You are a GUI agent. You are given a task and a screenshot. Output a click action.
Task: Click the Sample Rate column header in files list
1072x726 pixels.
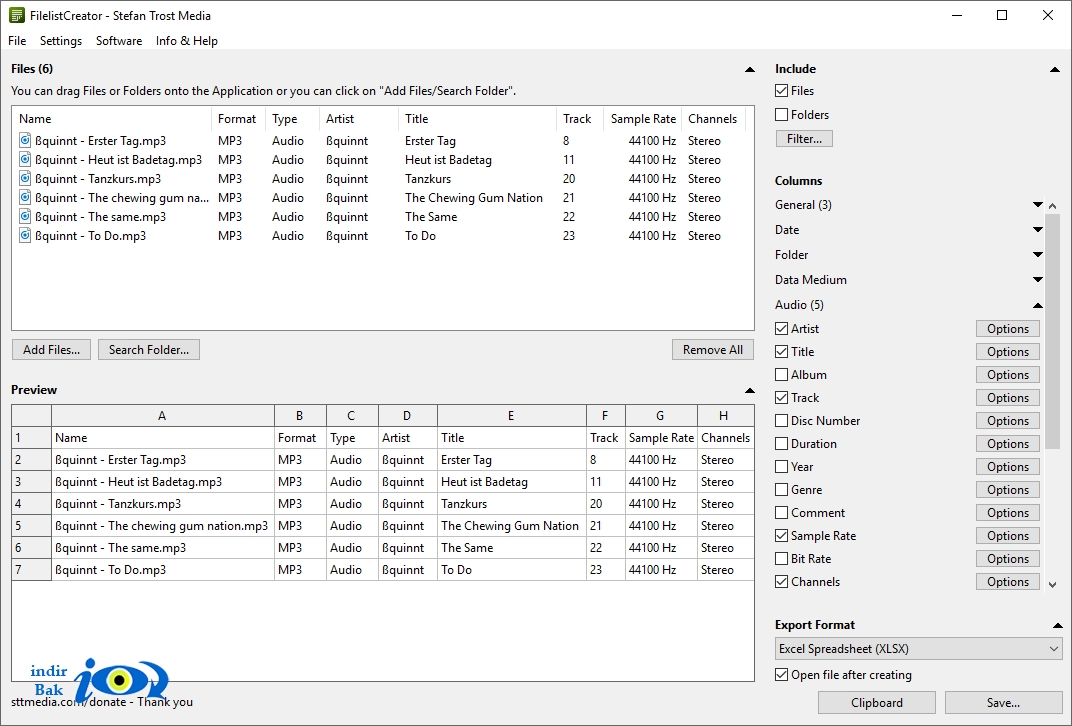[x=643, y=119]
